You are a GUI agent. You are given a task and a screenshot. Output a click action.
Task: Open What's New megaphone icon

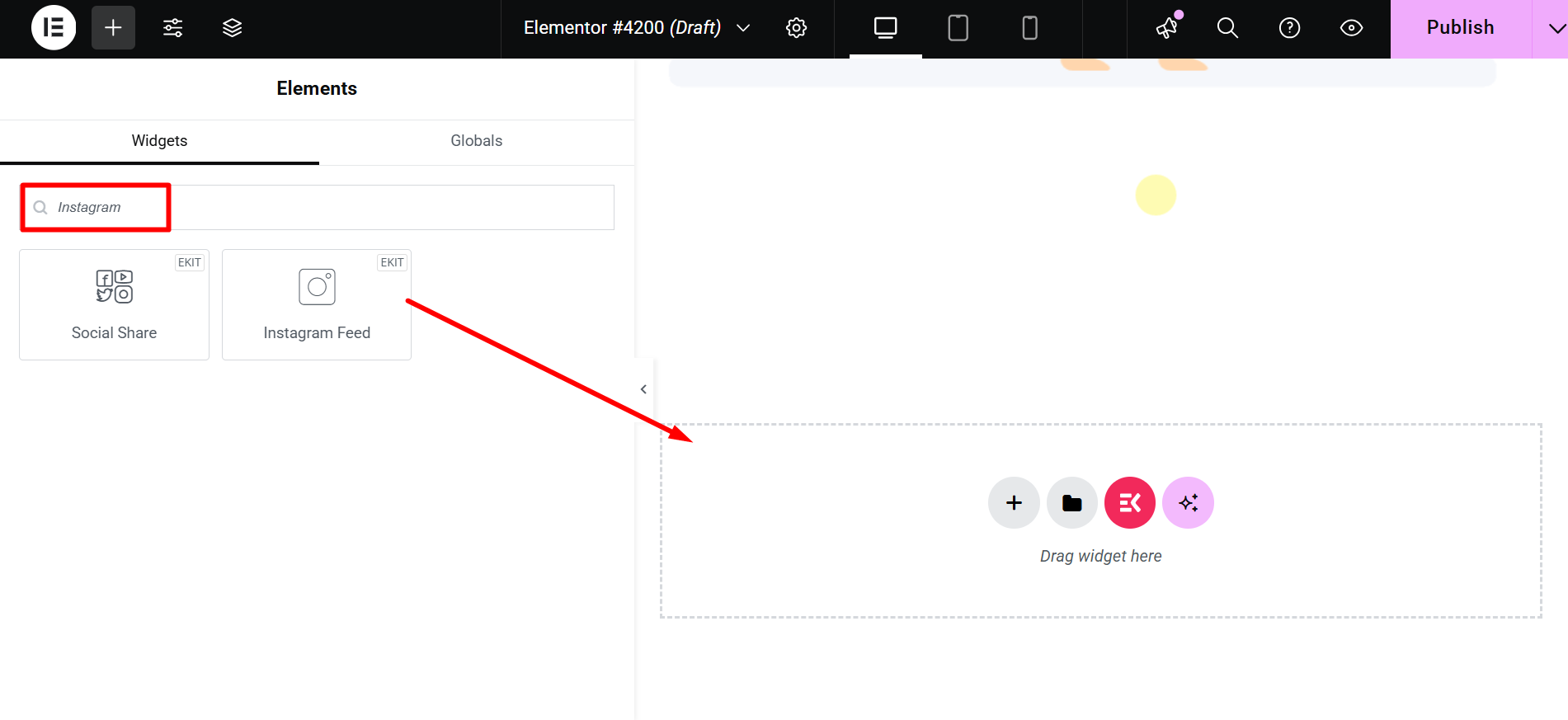point(1166,28)
